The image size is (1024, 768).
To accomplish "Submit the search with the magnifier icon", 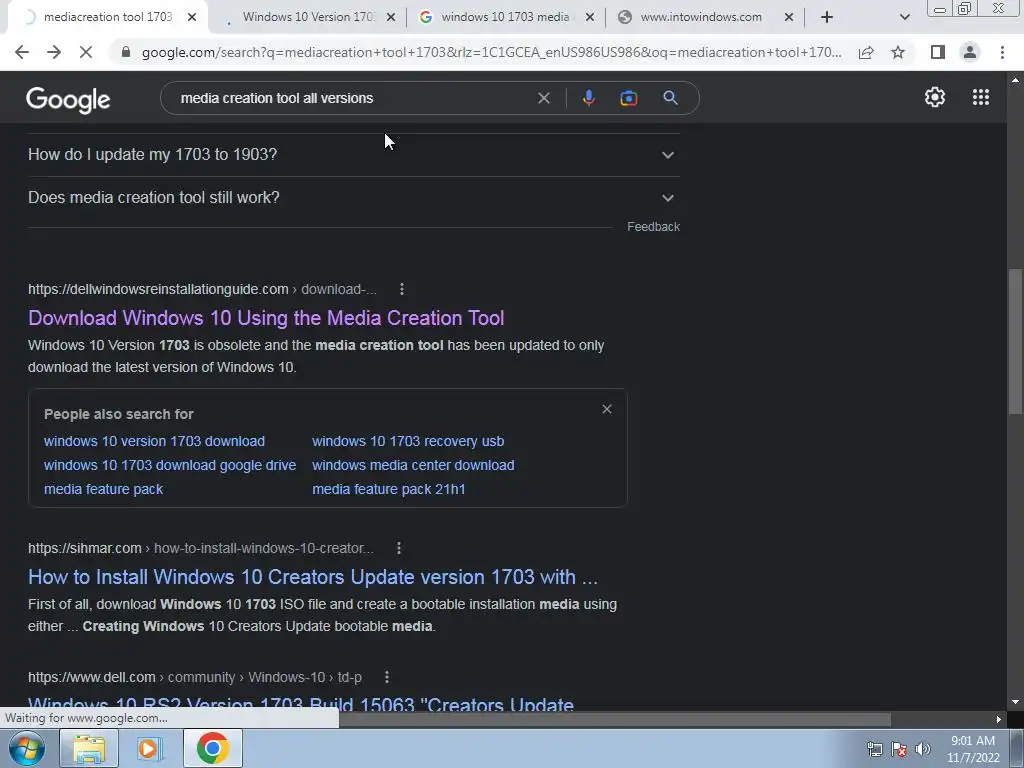I will click(x=670, y=98).
